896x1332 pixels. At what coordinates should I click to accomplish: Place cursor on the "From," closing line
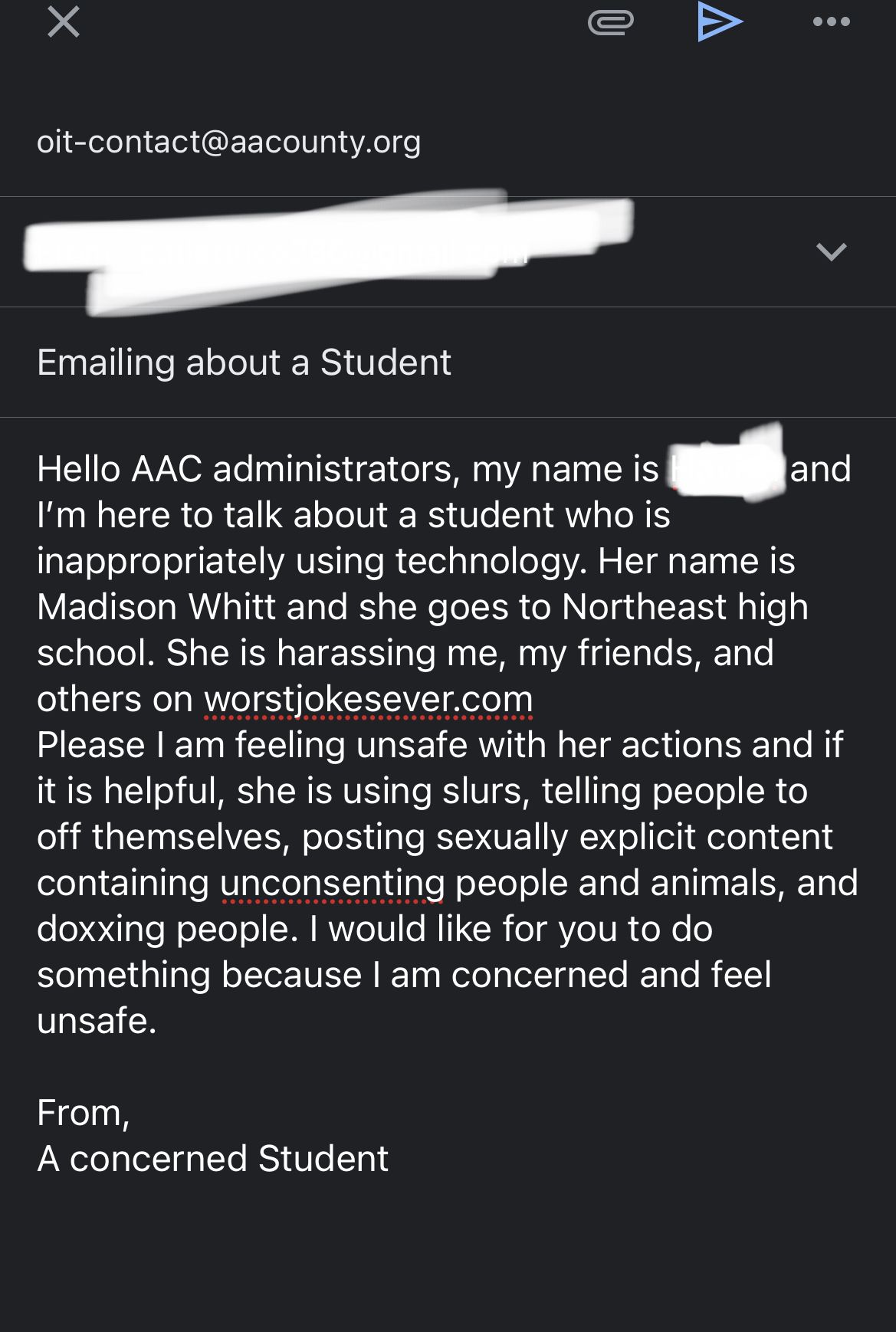(83, 1113)
